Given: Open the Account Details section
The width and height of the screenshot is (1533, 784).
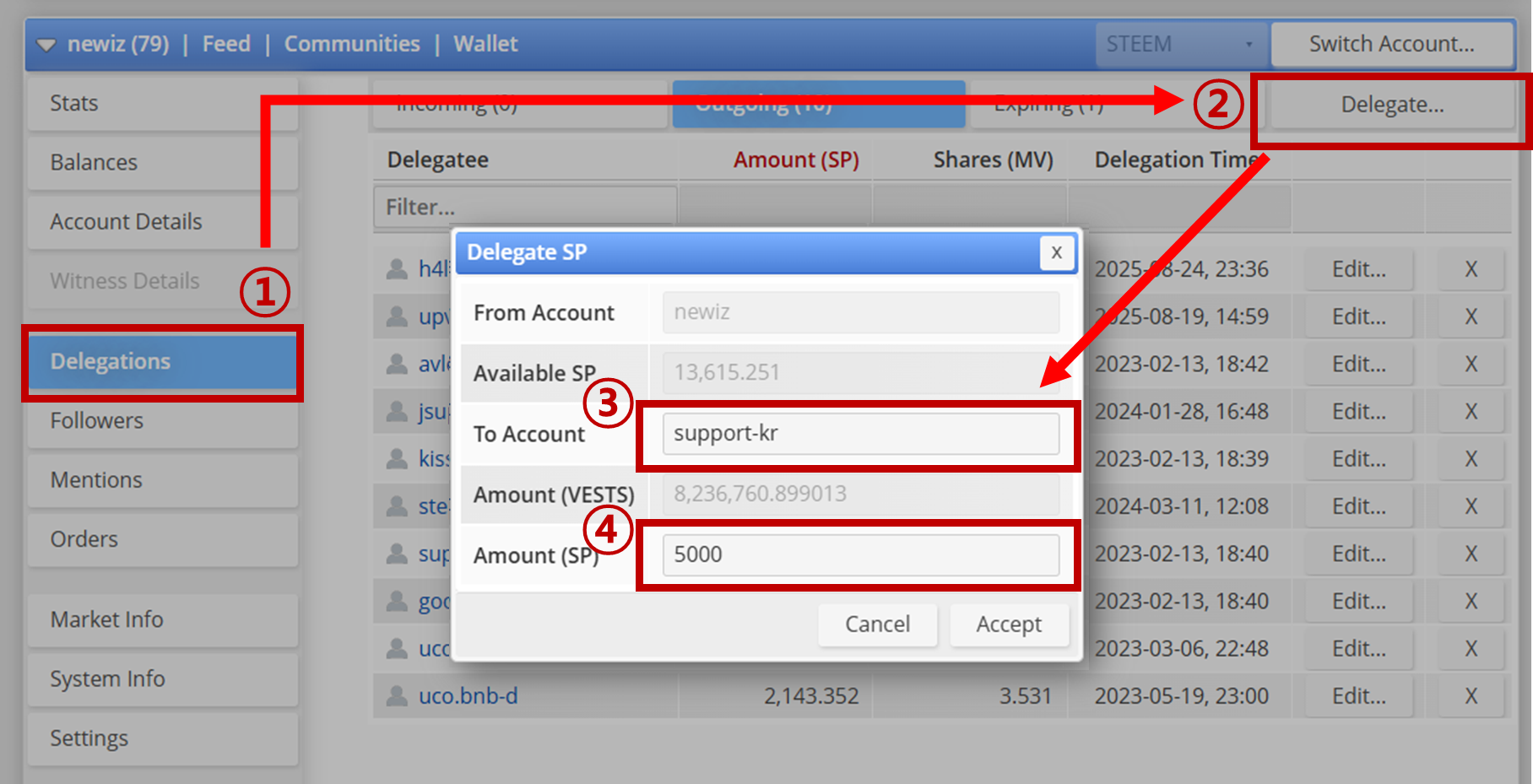Looking at the screenshot, I should coord(163,221).
